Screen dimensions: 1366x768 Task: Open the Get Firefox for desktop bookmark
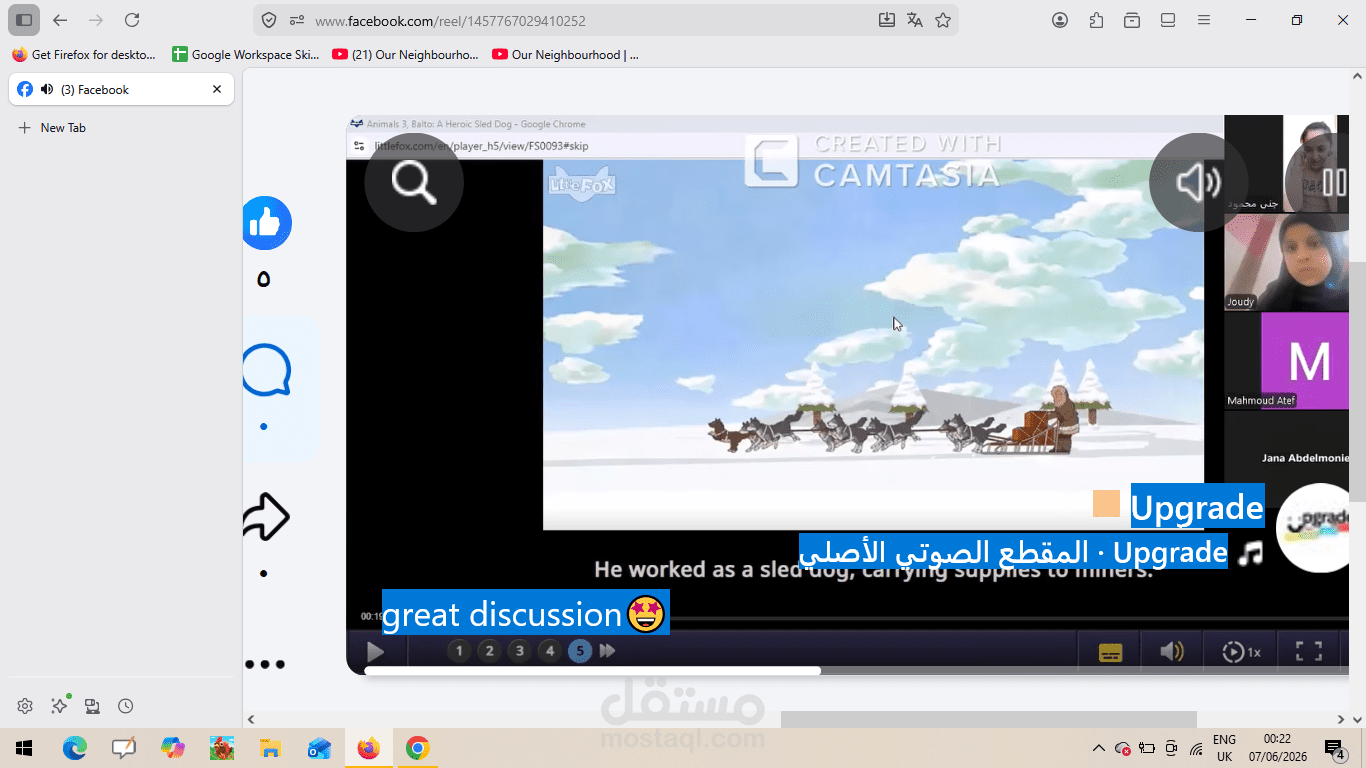pos(84,55)
